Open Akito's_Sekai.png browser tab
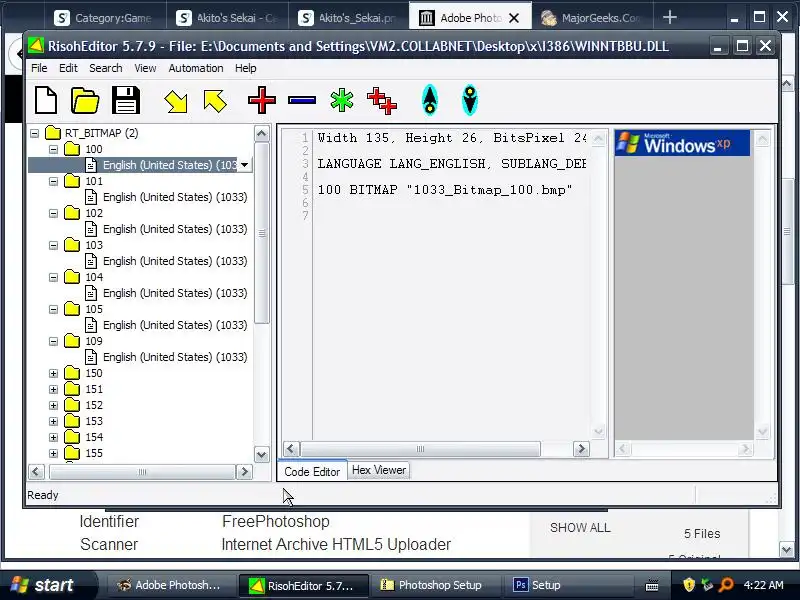800x600 pixels. [x=349, y=18]
